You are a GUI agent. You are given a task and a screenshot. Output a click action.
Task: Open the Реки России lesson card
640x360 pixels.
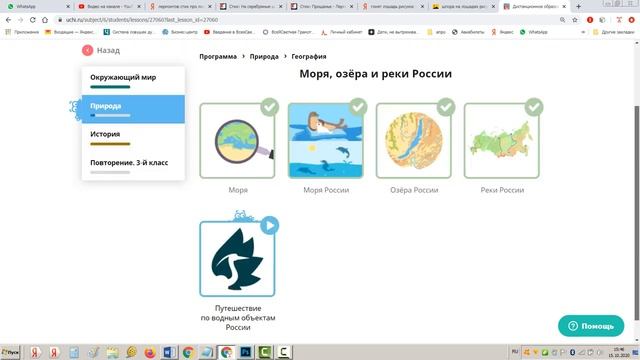(502, 140)
